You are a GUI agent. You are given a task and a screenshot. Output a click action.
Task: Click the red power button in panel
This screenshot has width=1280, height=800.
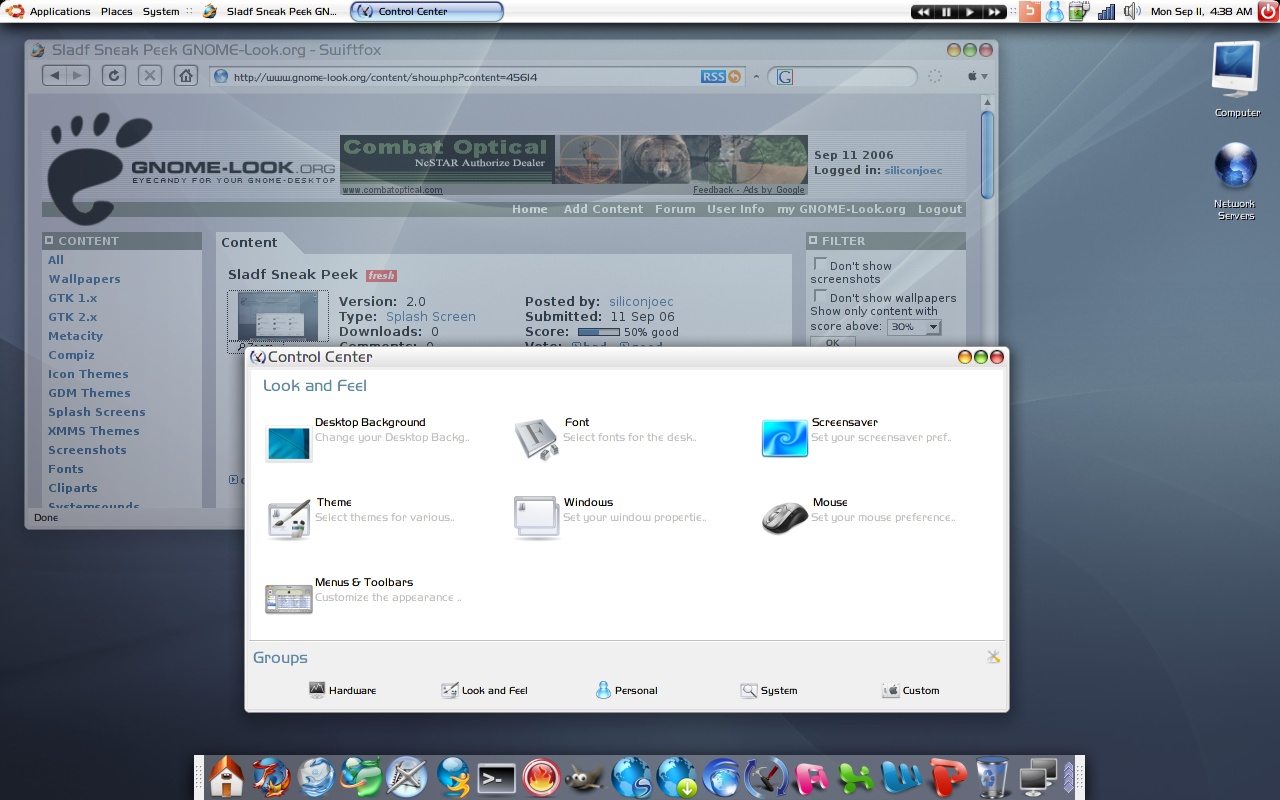tap(1267, 11)
